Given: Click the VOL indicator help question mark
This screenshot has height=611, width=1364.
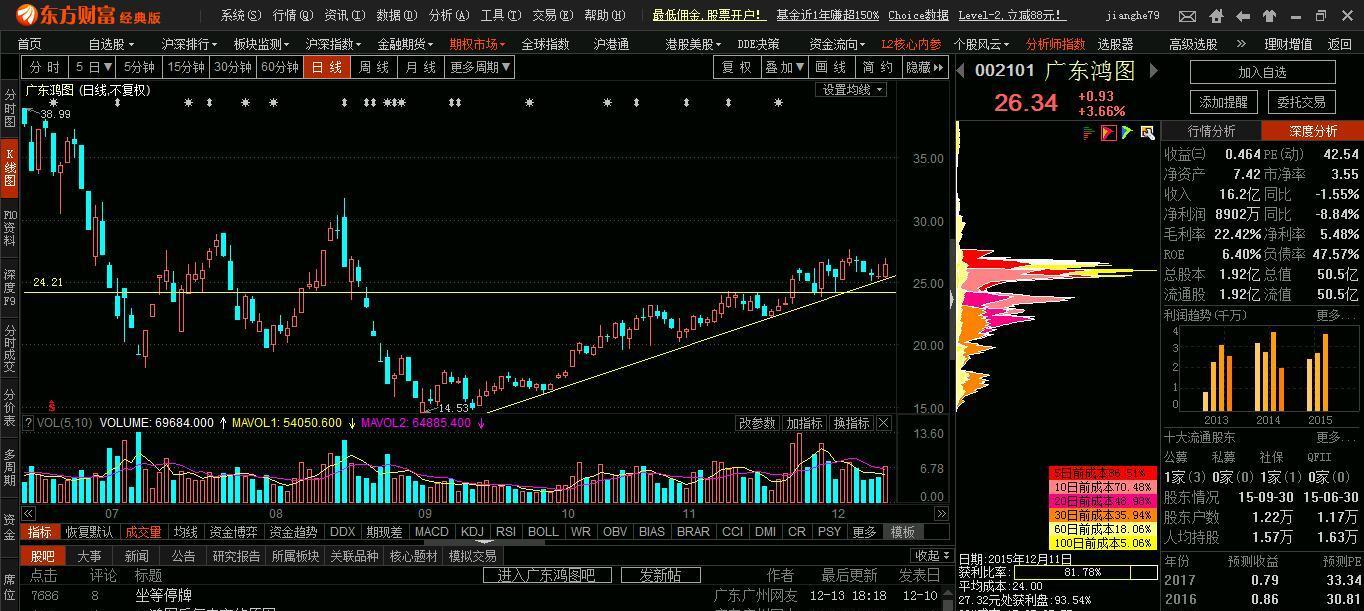Looking at the screenshot, I should pyautogui.click(x=28, y=423).
